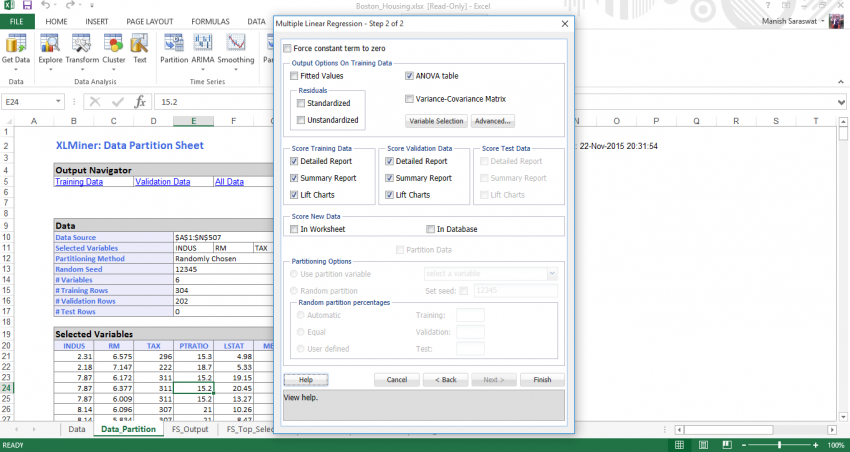This screenshot has height=452, width=850.
Task: Expand the Name Box dropdown arrow
Action: (60, 101)
